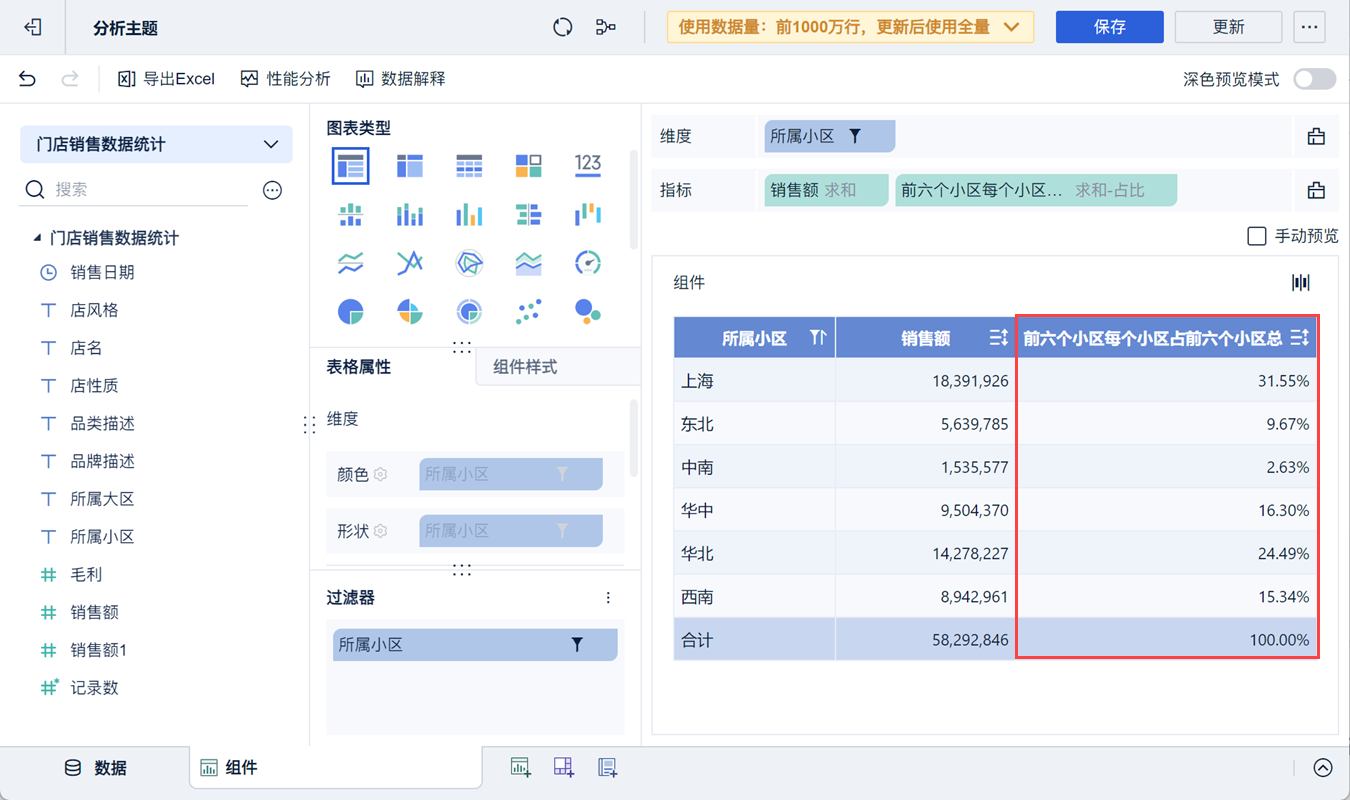Switch to the 表格属性 tab
The image size is (1350, 800).
[359, 367]
